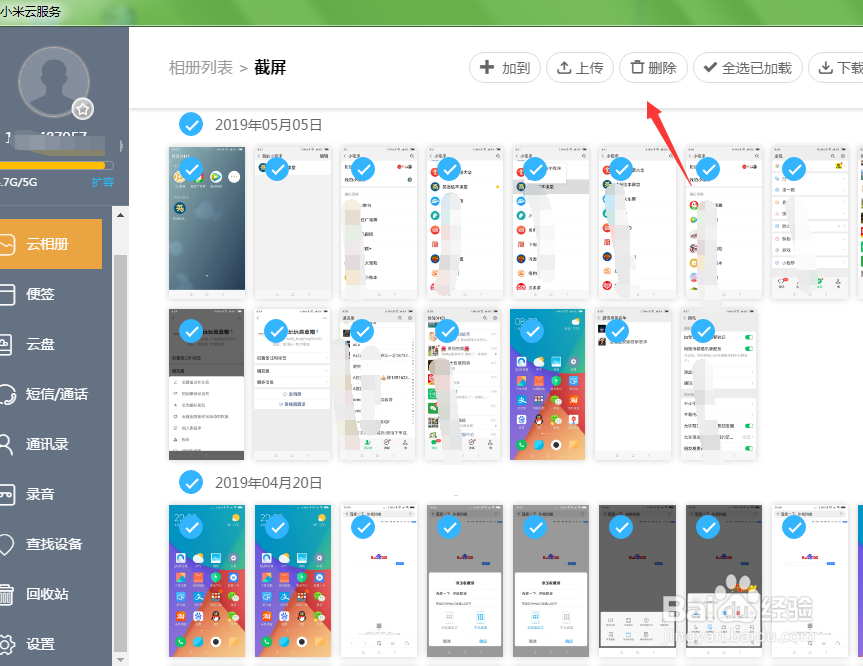Click the 上传 upload button
Image resolution: width=863 pixels, height=666 pixels.
580,68
